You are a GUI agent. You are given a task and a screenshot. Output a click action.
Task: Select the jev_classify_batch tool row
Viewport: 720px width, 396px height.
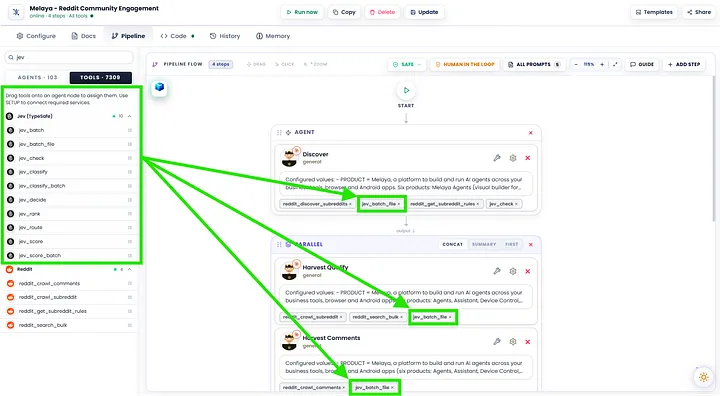click(70, 186)
